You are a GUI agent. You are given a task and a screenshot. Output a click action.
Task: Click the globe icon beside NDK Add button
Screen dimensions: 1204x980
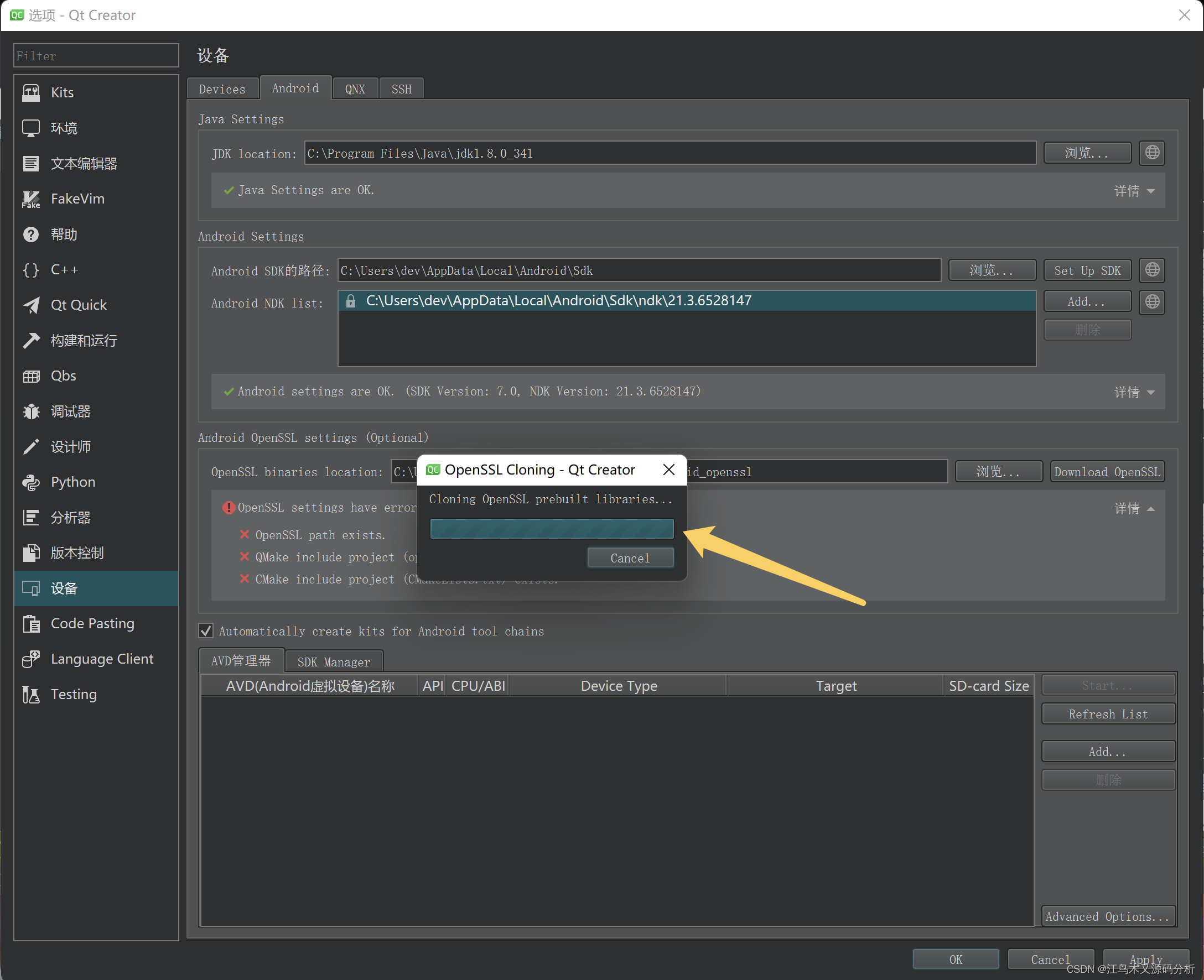point(1151,301)
